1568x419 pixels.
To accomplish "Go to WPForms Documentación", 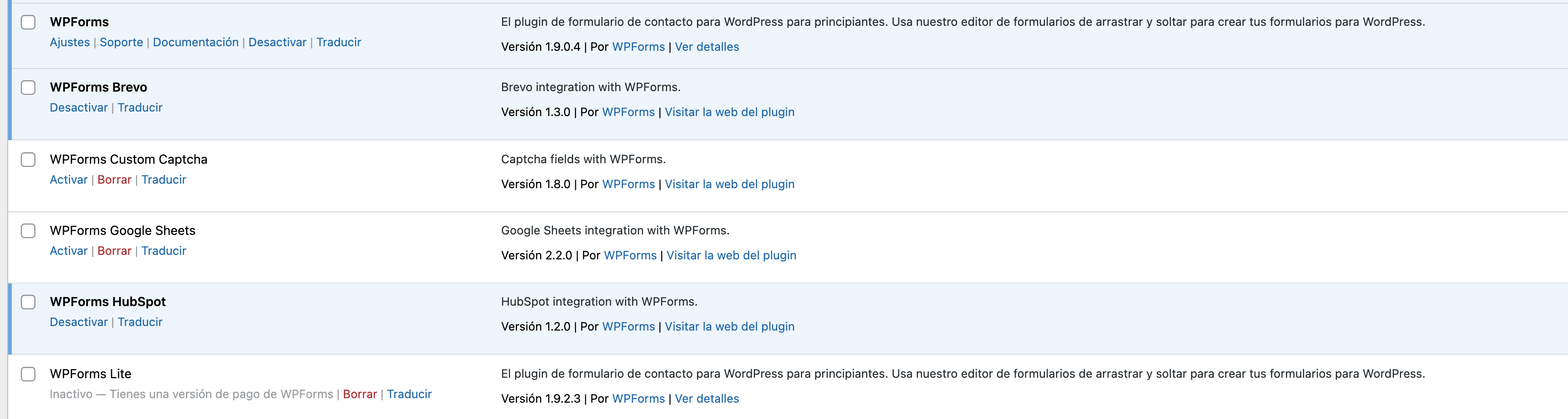I will point(195,42).
